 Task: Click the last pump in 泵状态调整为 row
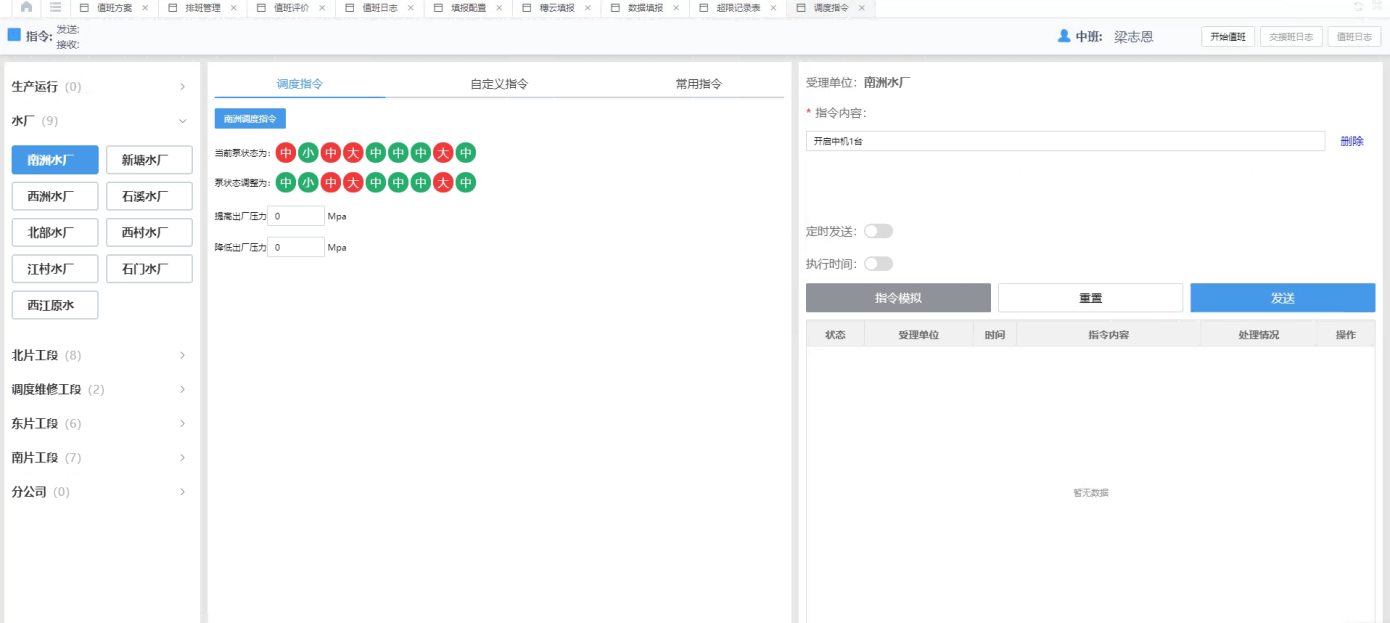click(x=465, y=183)
